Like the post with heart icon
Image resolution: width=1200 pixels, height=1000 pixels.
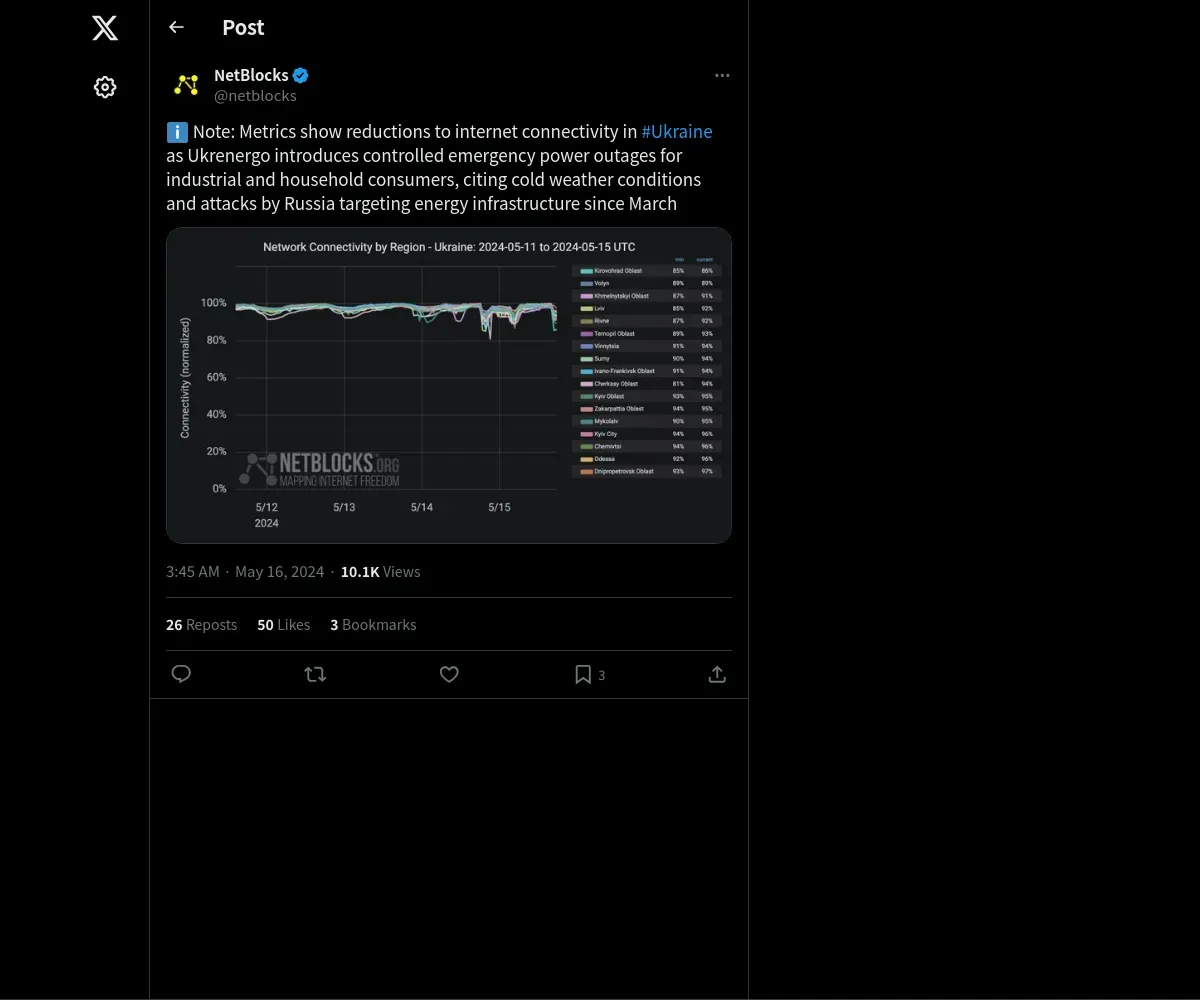(449, 674)
